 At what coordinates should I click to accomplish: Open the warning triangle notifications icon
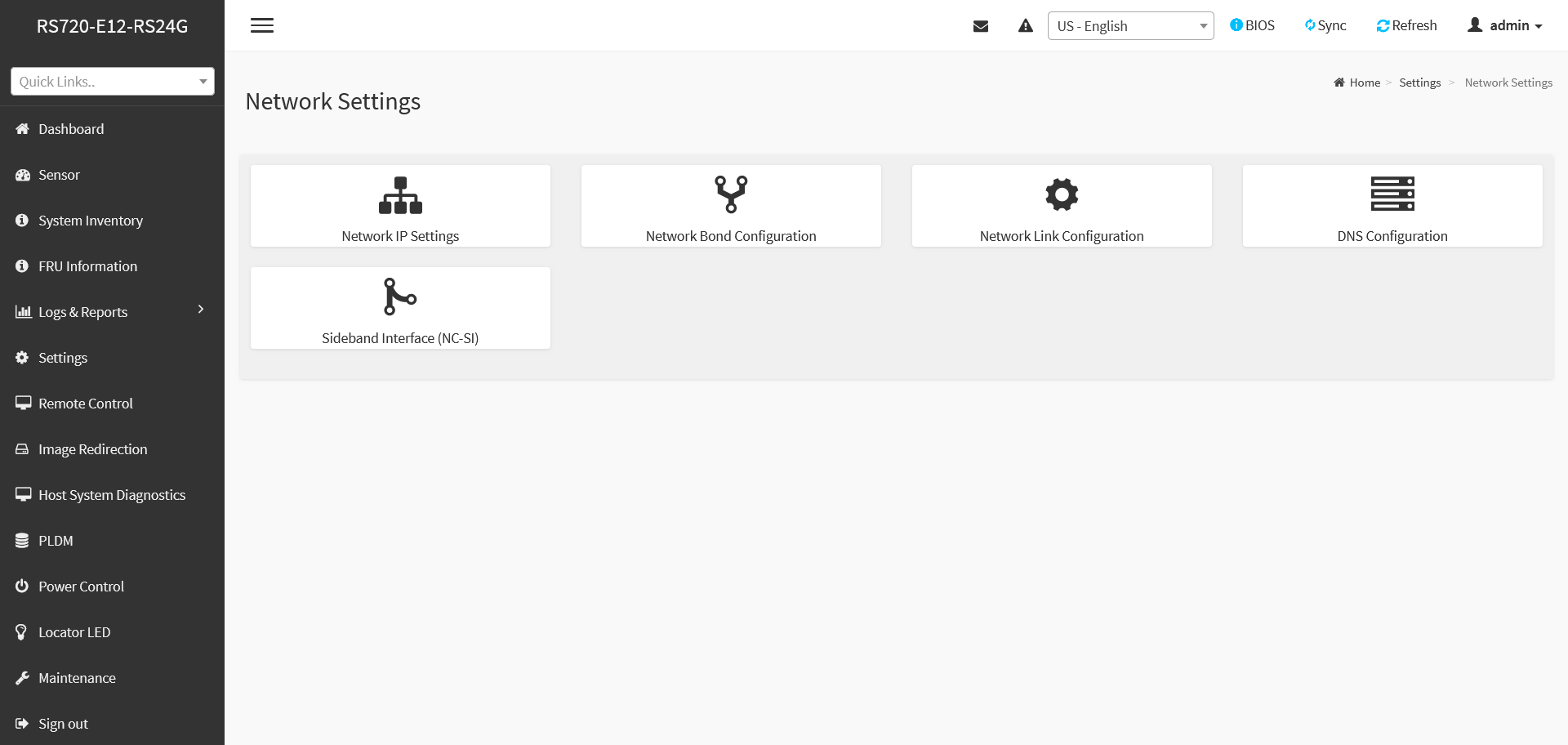[x=1026, y=26]
